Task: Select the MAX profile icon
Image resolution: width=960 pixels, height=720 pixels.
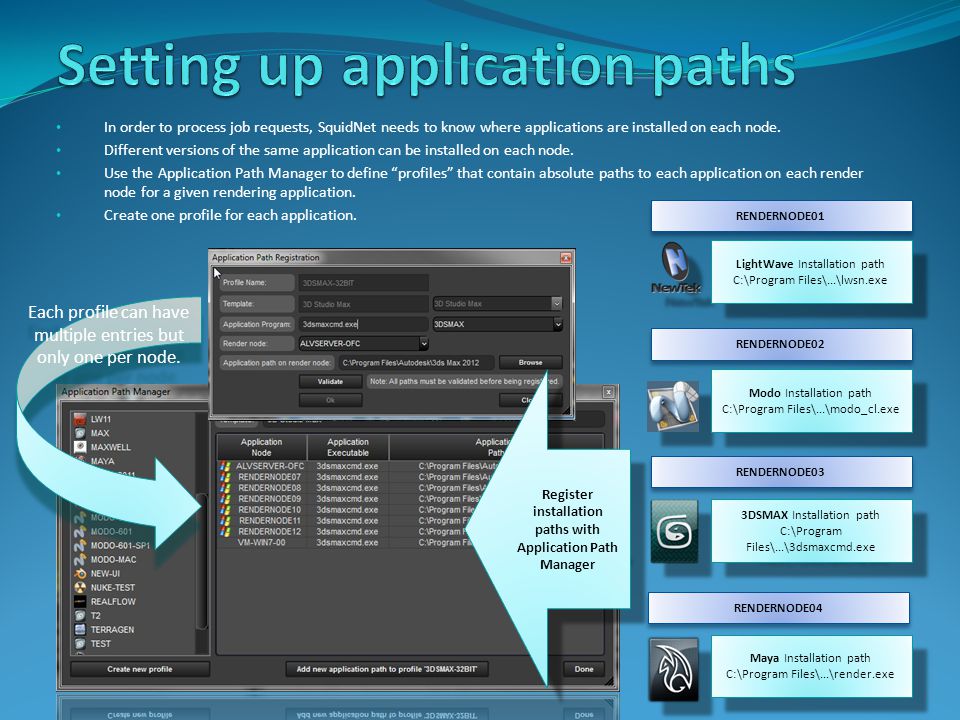Action: pyautogui.click(x=80, y=433)
